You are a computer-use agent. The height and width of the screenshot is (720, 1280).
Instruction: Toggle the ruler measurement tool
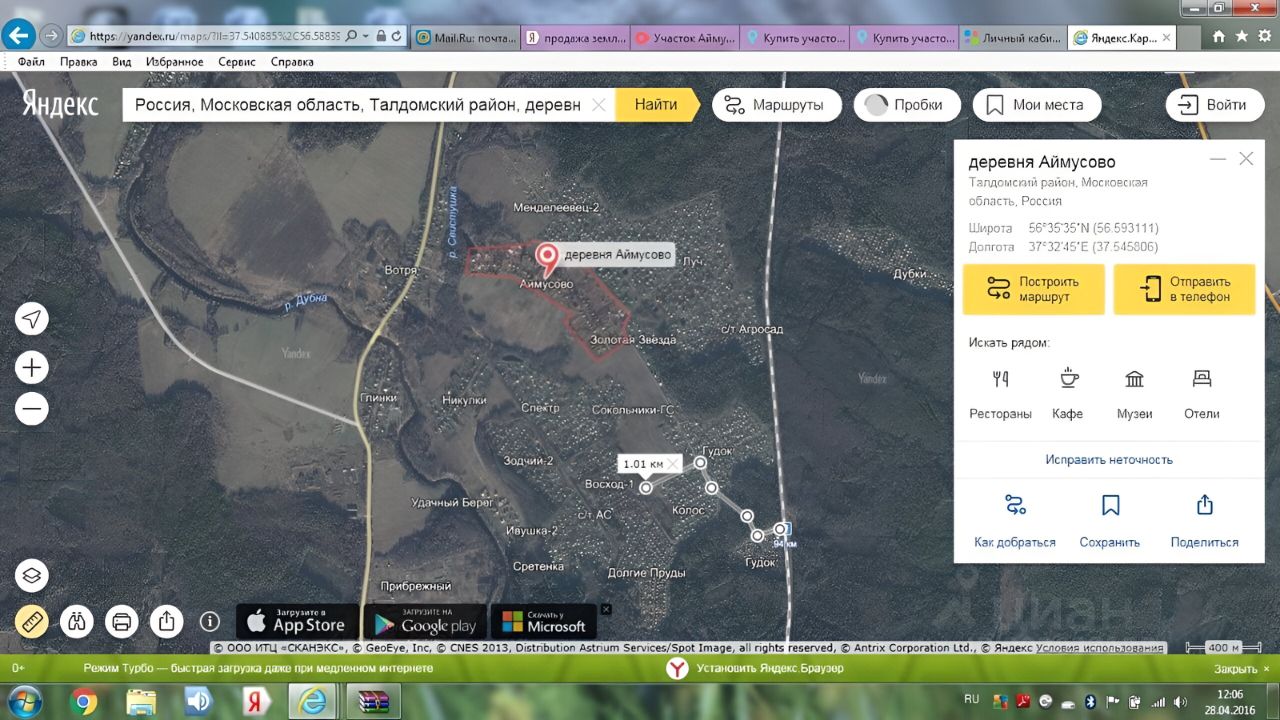pyautogui.click(x=32, y=621)
